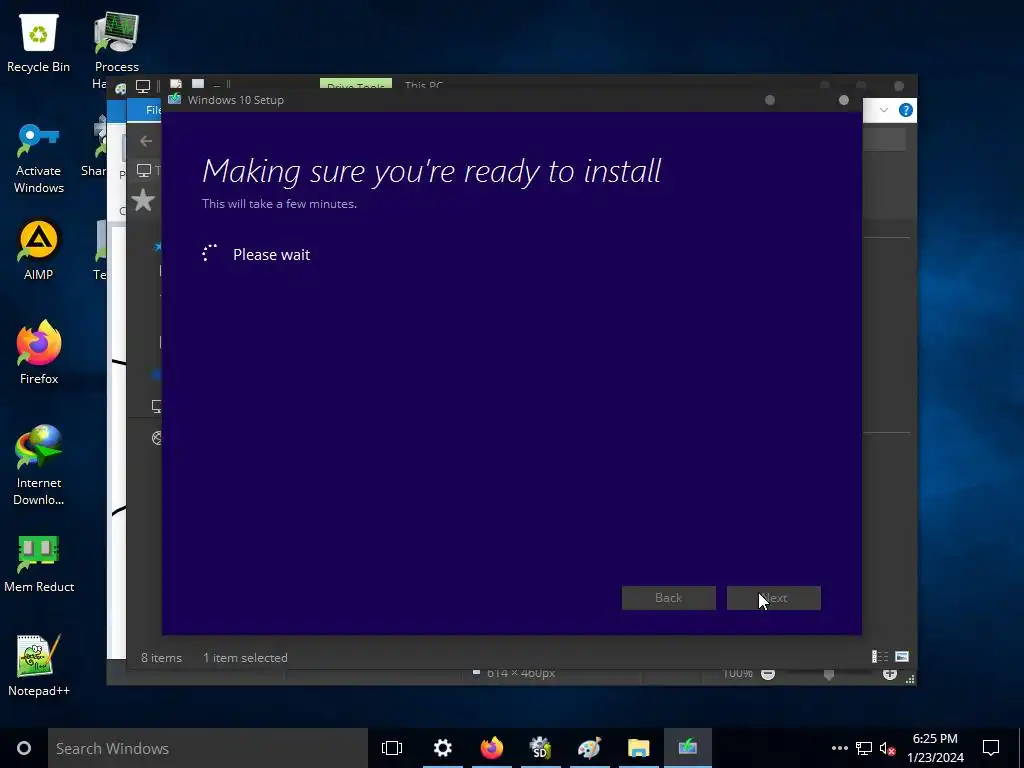Click the 'Please wait' text in Setup
Viewport: 1024px width, 768px height.
click(x=272, y=255)
